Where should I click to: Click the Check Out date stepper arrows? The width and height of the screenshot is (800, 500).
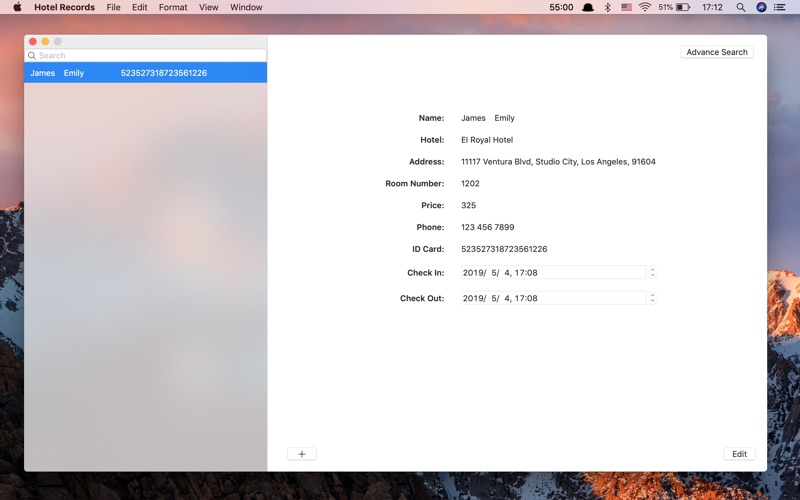[x=652, y=298]
